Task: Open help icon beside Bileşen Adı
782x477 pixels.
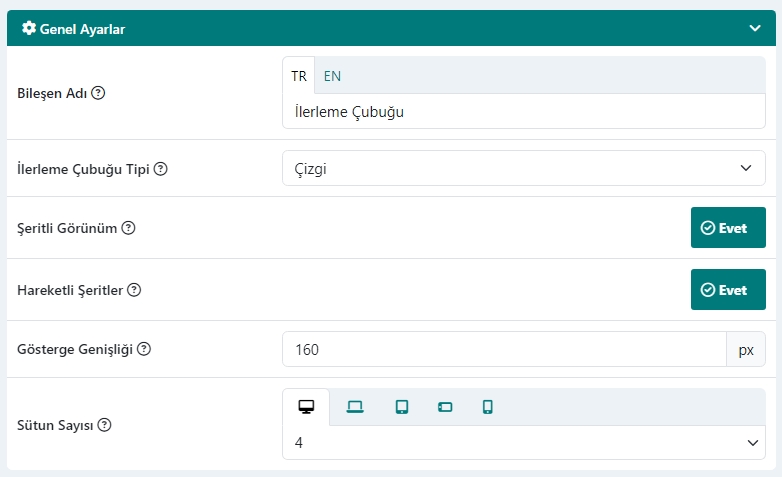Action: coord(98,93)
